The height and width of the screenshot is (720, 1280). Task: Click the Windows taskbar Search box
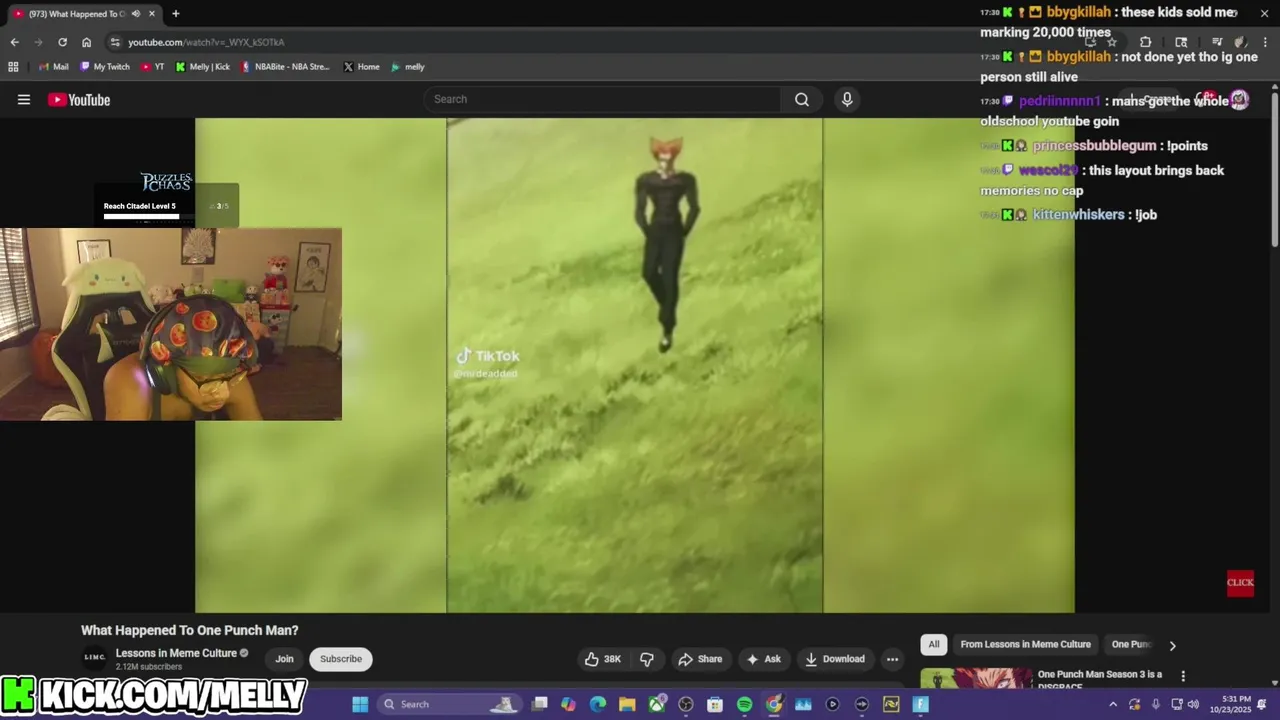click(450, 704)
